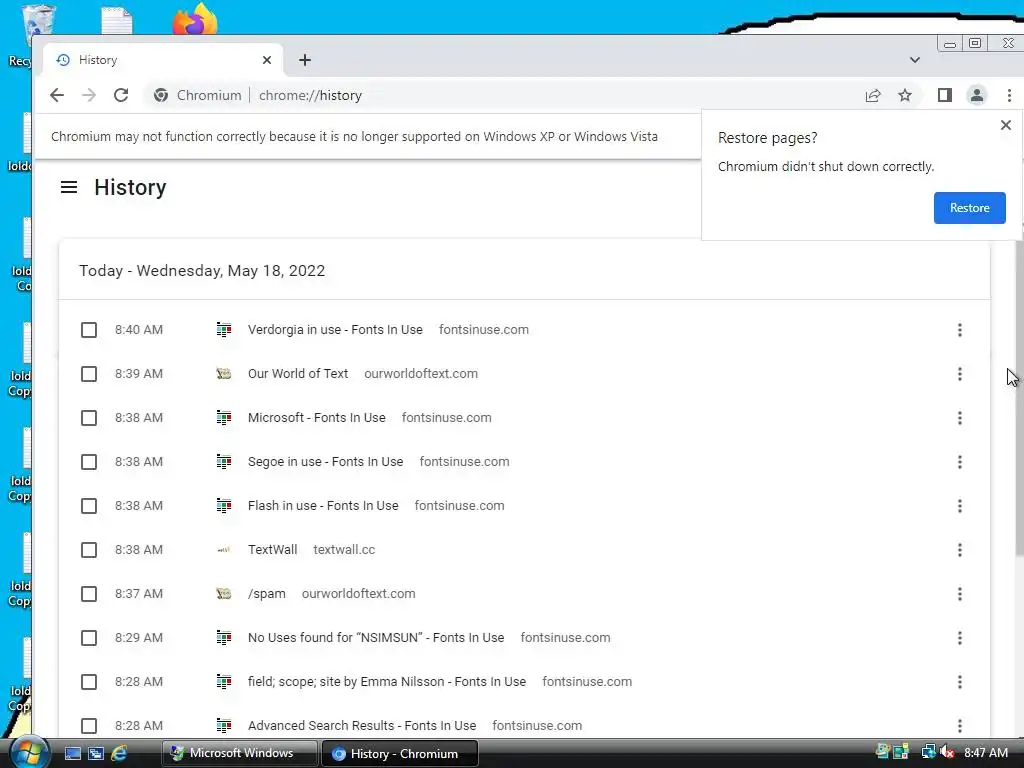Open the Our World of Text link

(298, 374)
